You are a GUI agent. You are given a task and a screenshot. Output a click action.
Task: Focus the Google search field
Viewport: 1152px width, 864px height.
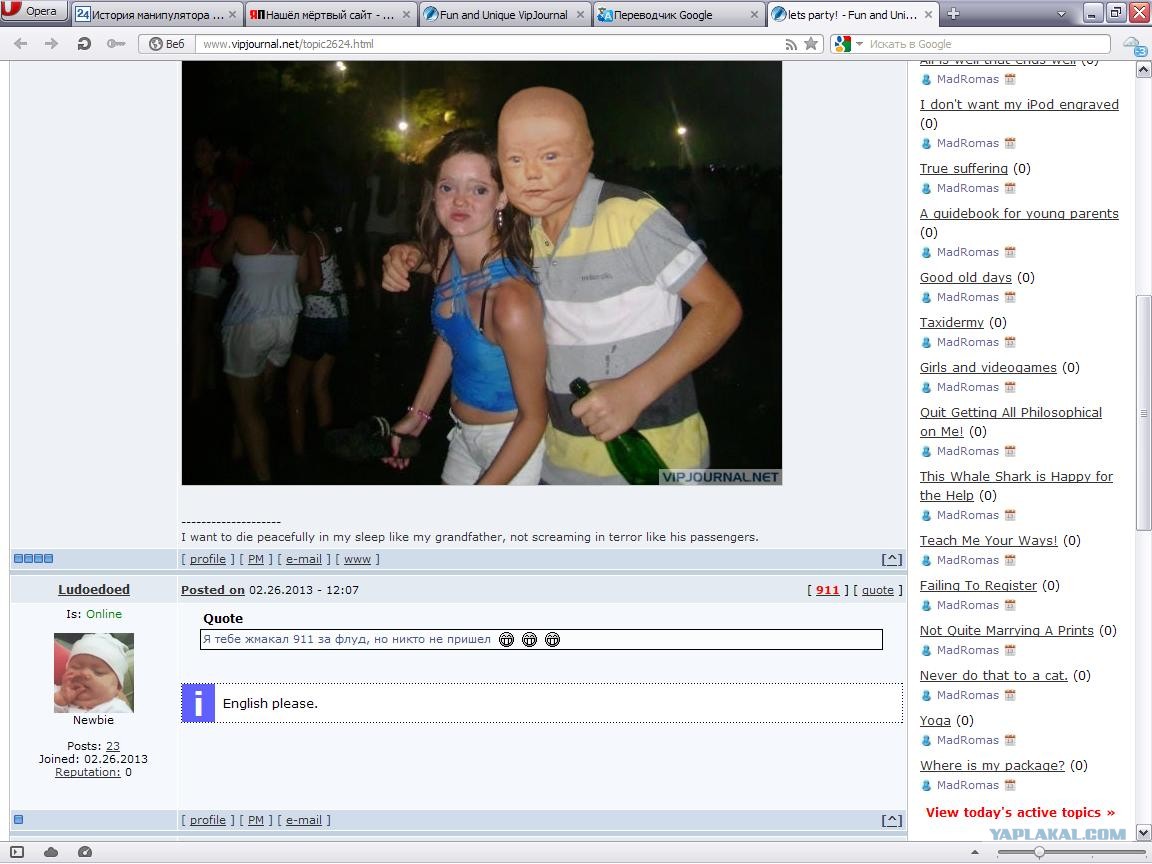[x=987, y=44]
